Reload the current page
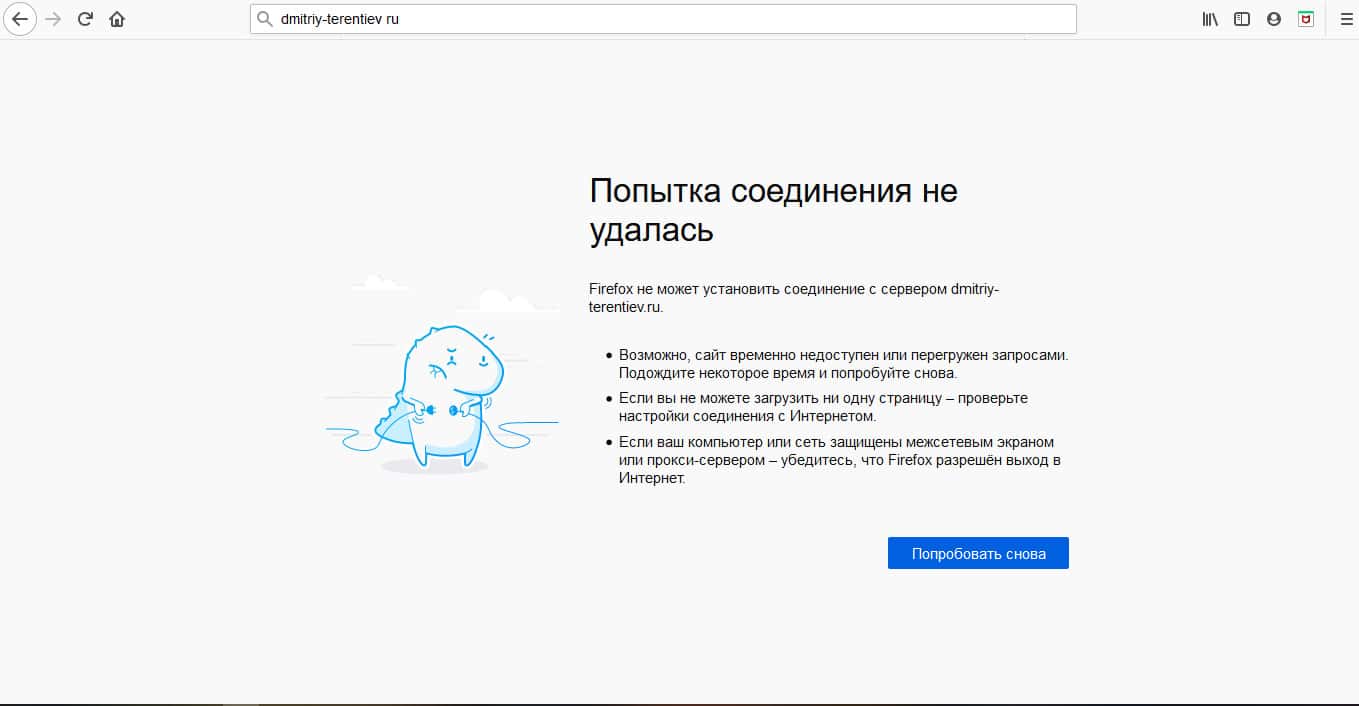Viewport: 1359px width, 706px height. [x=85, y=19]
